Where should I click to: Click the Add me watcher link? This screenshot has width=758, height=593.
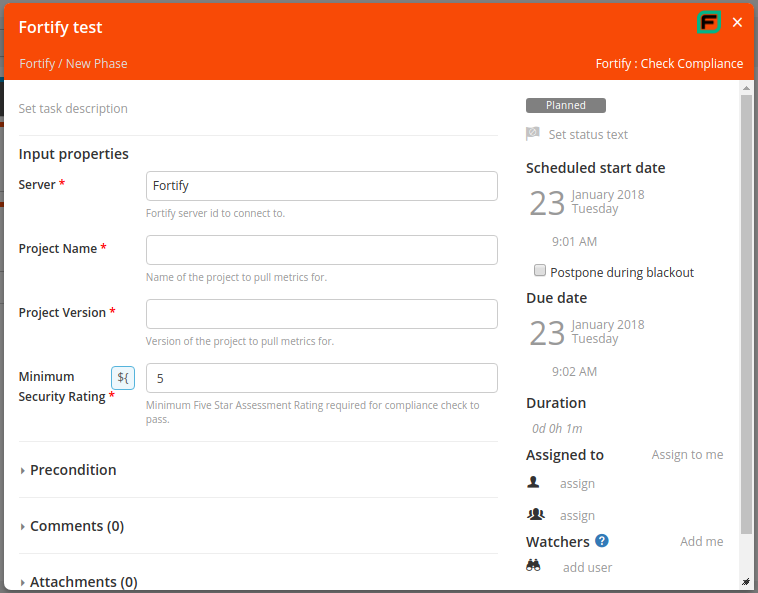pyautogui.click(x=701, y=542)
